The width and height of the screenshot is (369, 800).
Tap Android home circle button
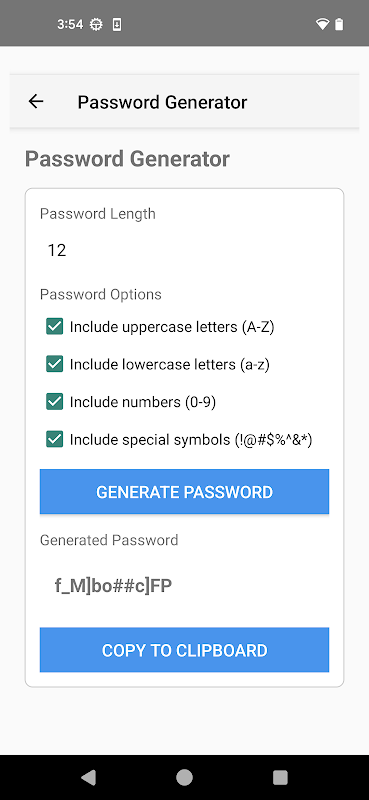tap(184, 777)
